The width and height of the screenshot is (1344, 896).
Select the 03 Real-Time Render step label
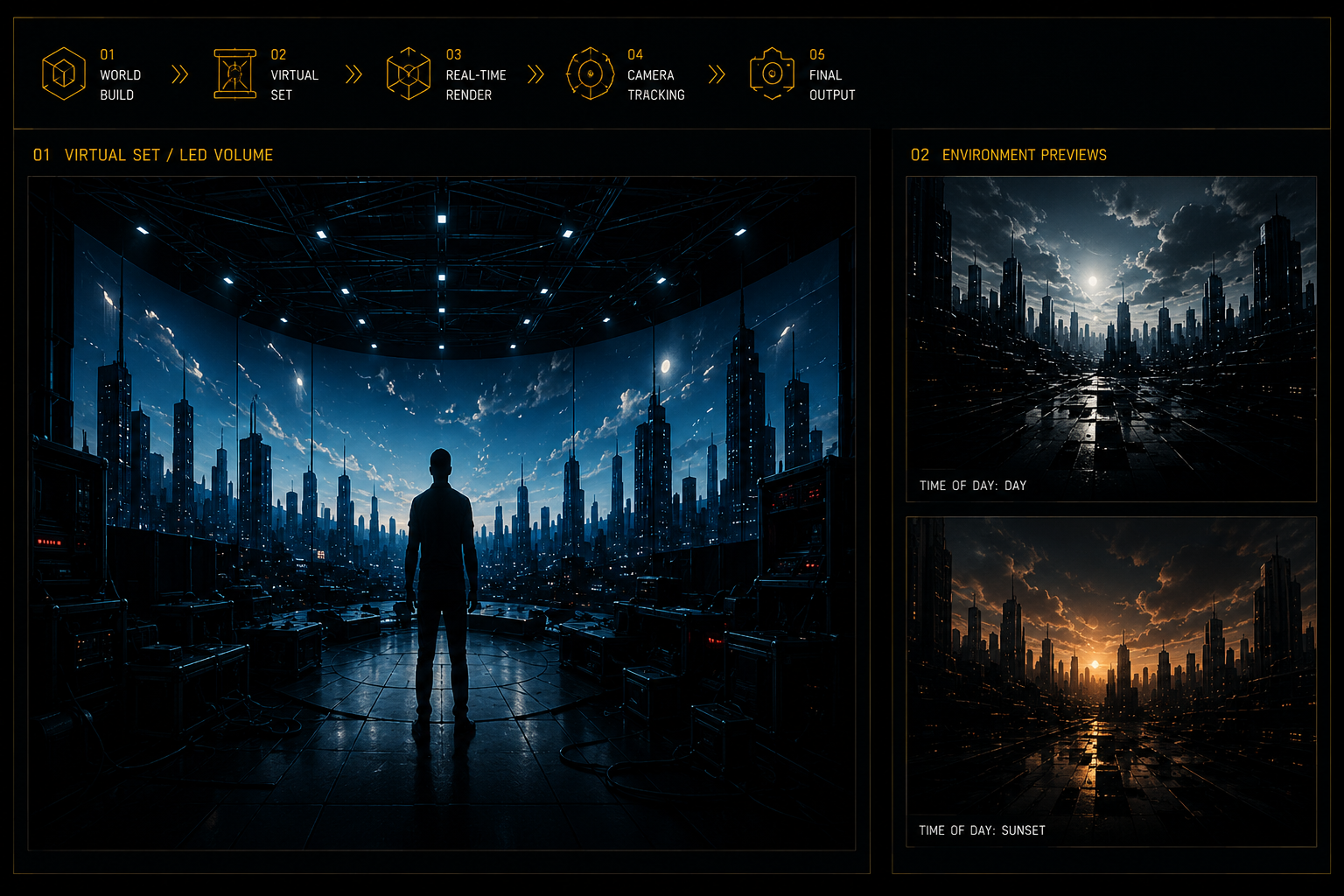[476, 74]
